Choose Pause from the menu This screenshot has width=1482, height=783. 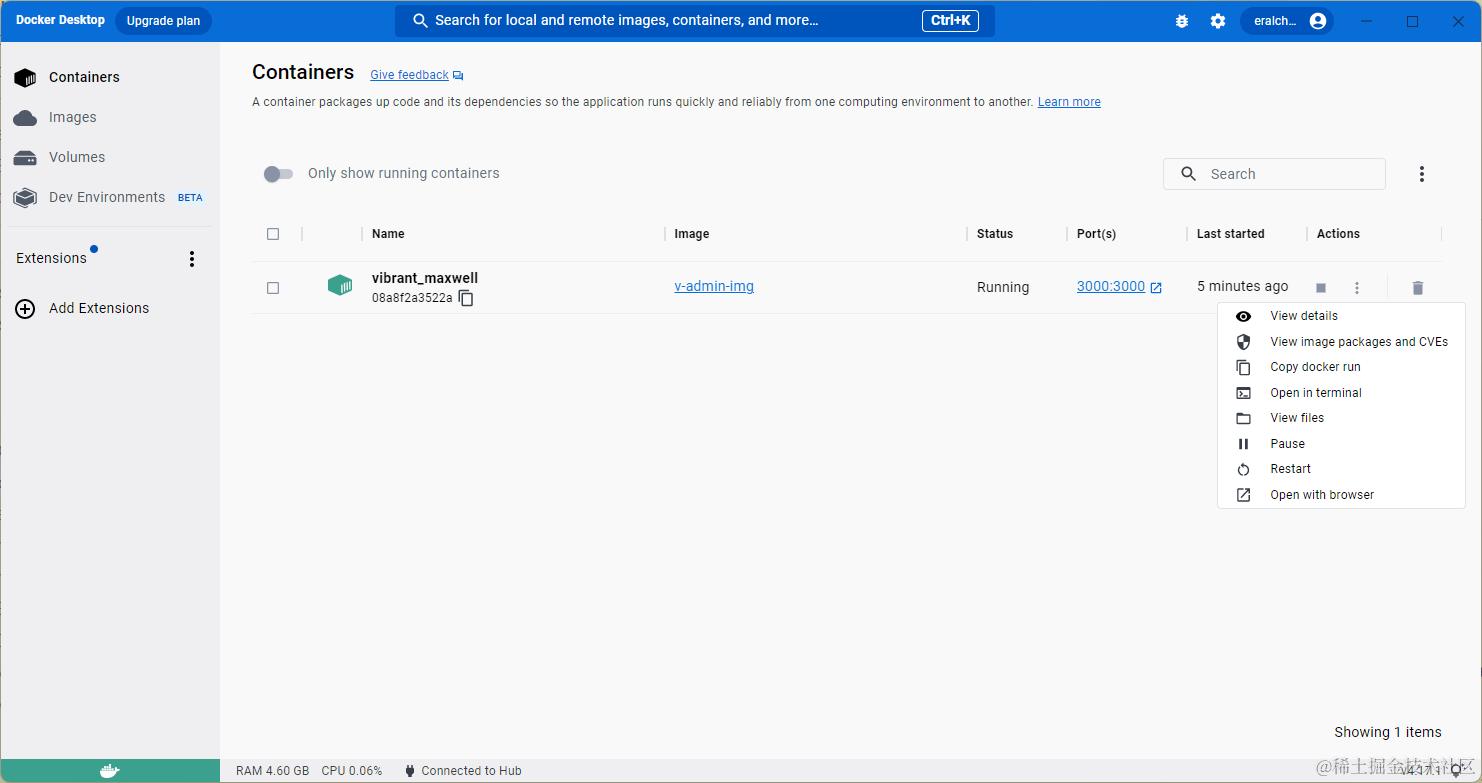point(1341,444)
